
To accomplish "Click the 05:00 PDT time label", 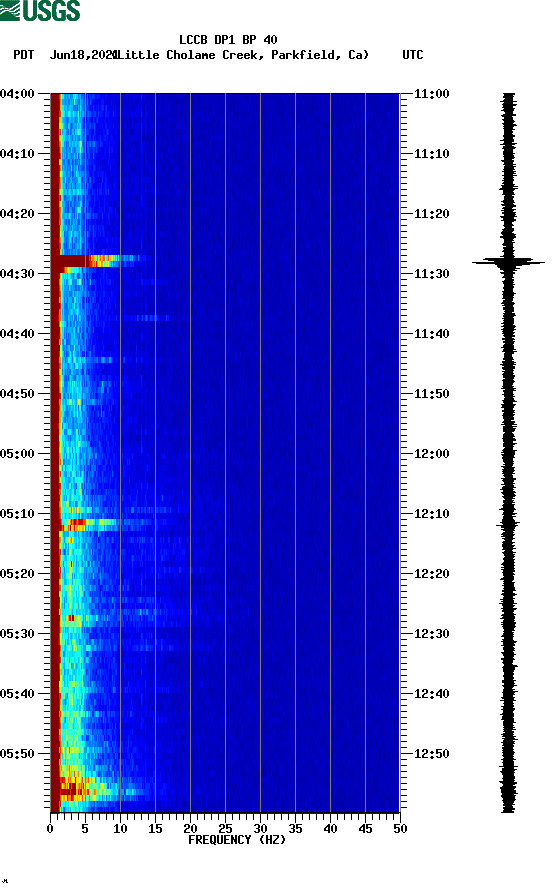I will click(x=17, y=453).
